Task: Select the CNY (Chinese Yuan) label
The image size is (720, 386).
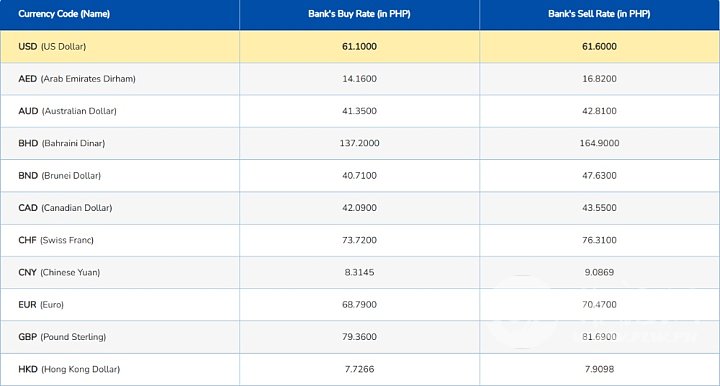Action: pyautogui.click(x=59, y=272)
